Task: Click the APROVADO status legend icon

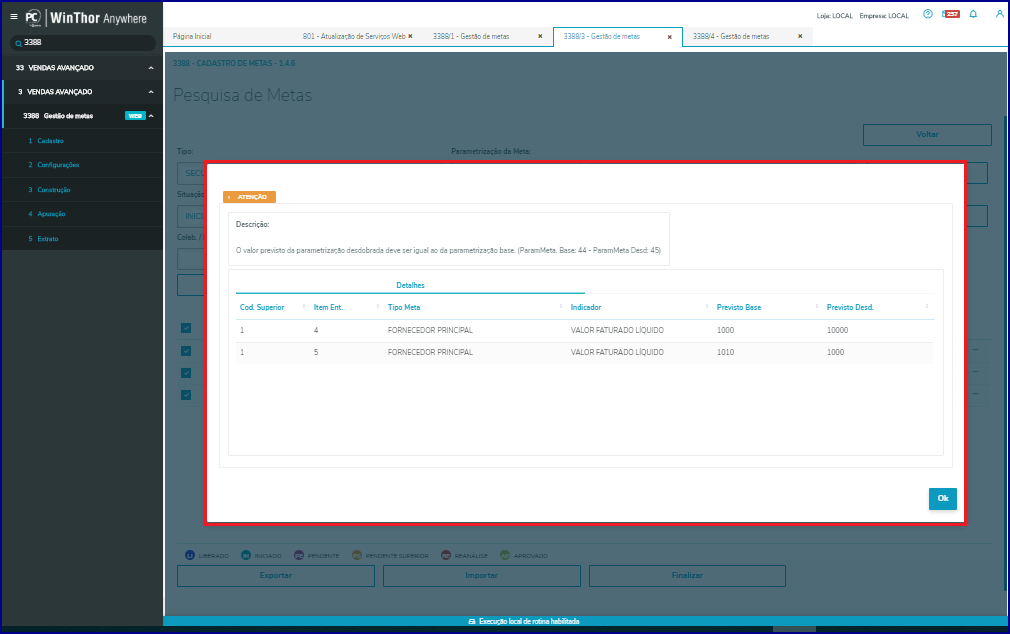Action: coord(505,555)
